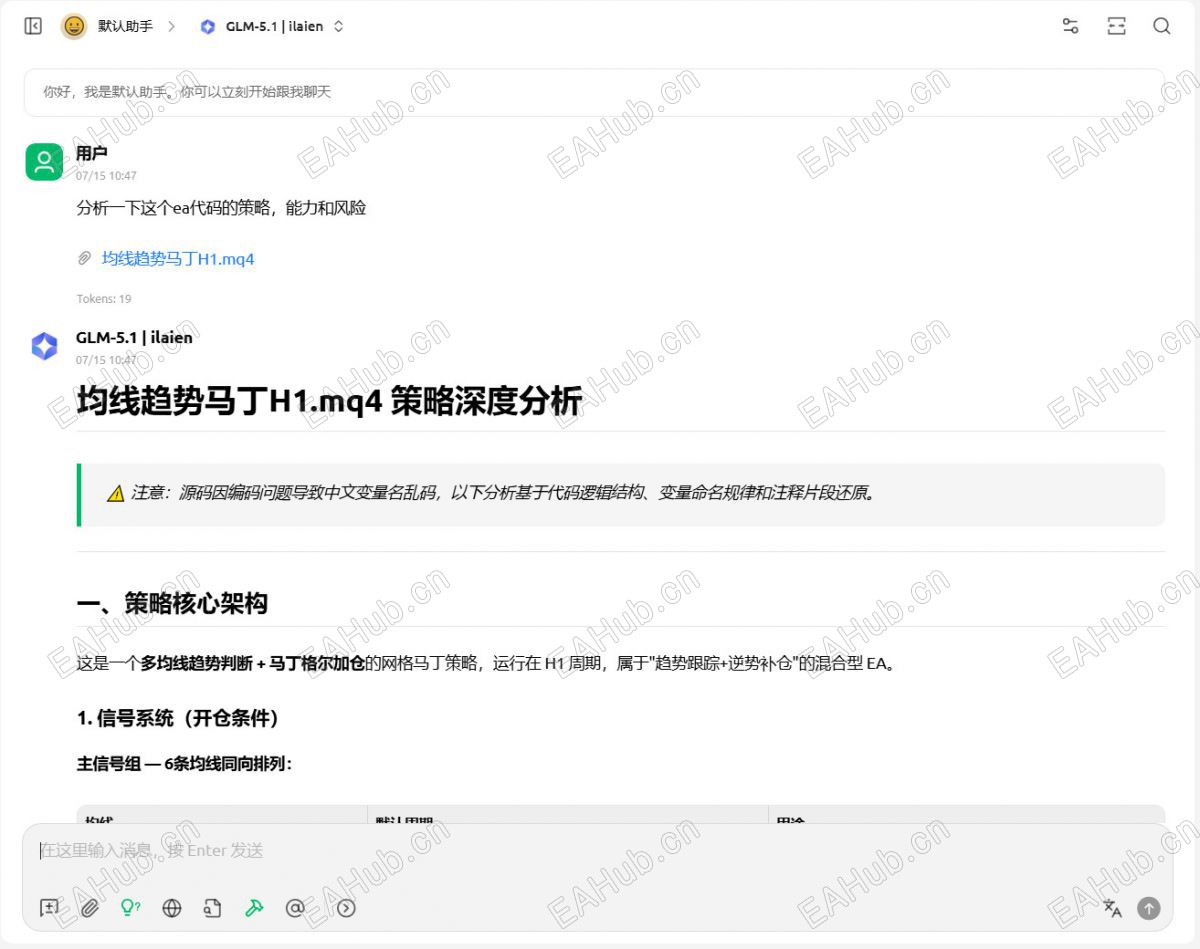Screen dimensions: 1200x949
Task: Attach a file using the paperclip button
Action: pyautogui.click(x=90, y=908)
